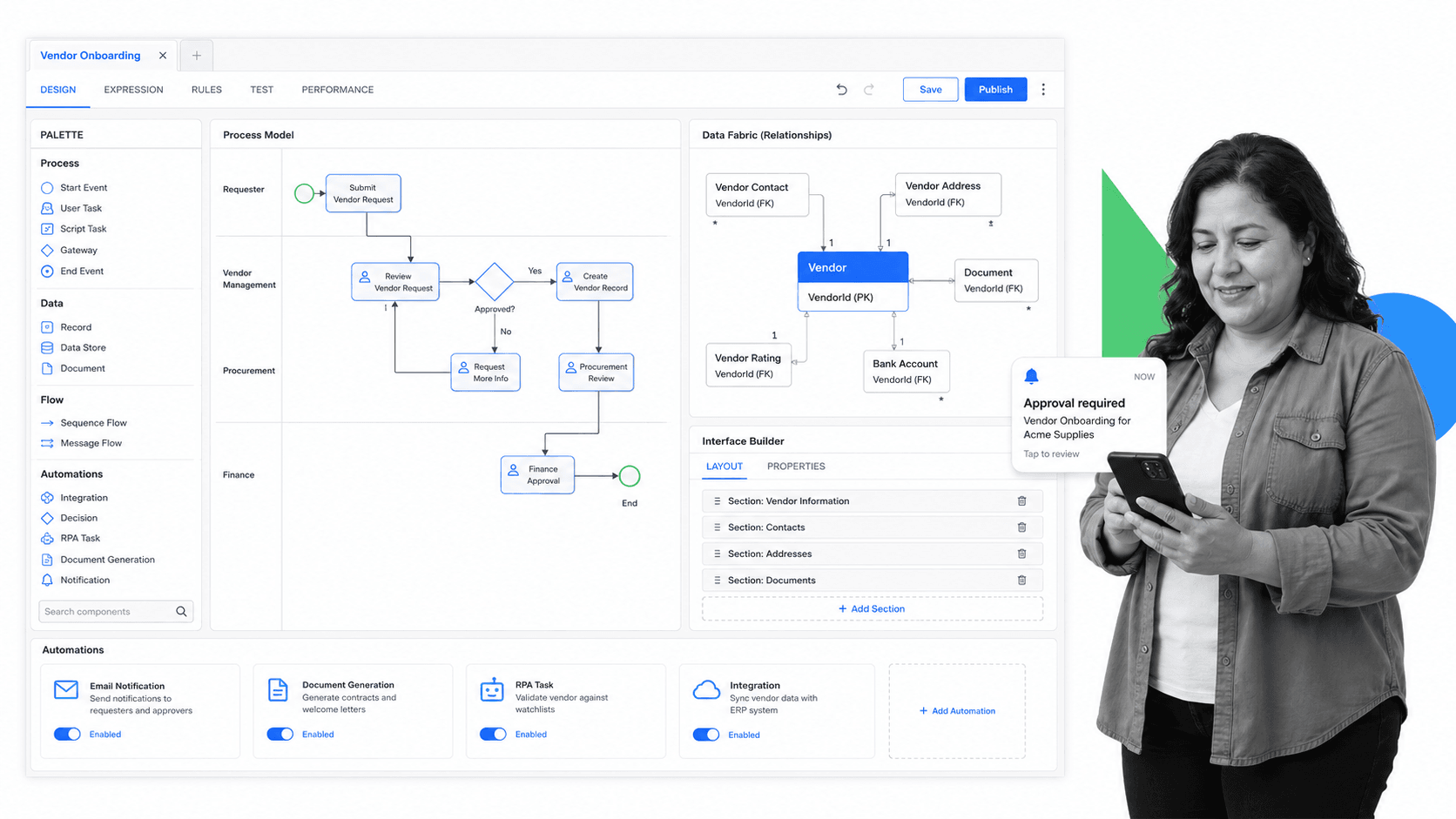Click Add Section in Interface Builder

click(872, 609)
